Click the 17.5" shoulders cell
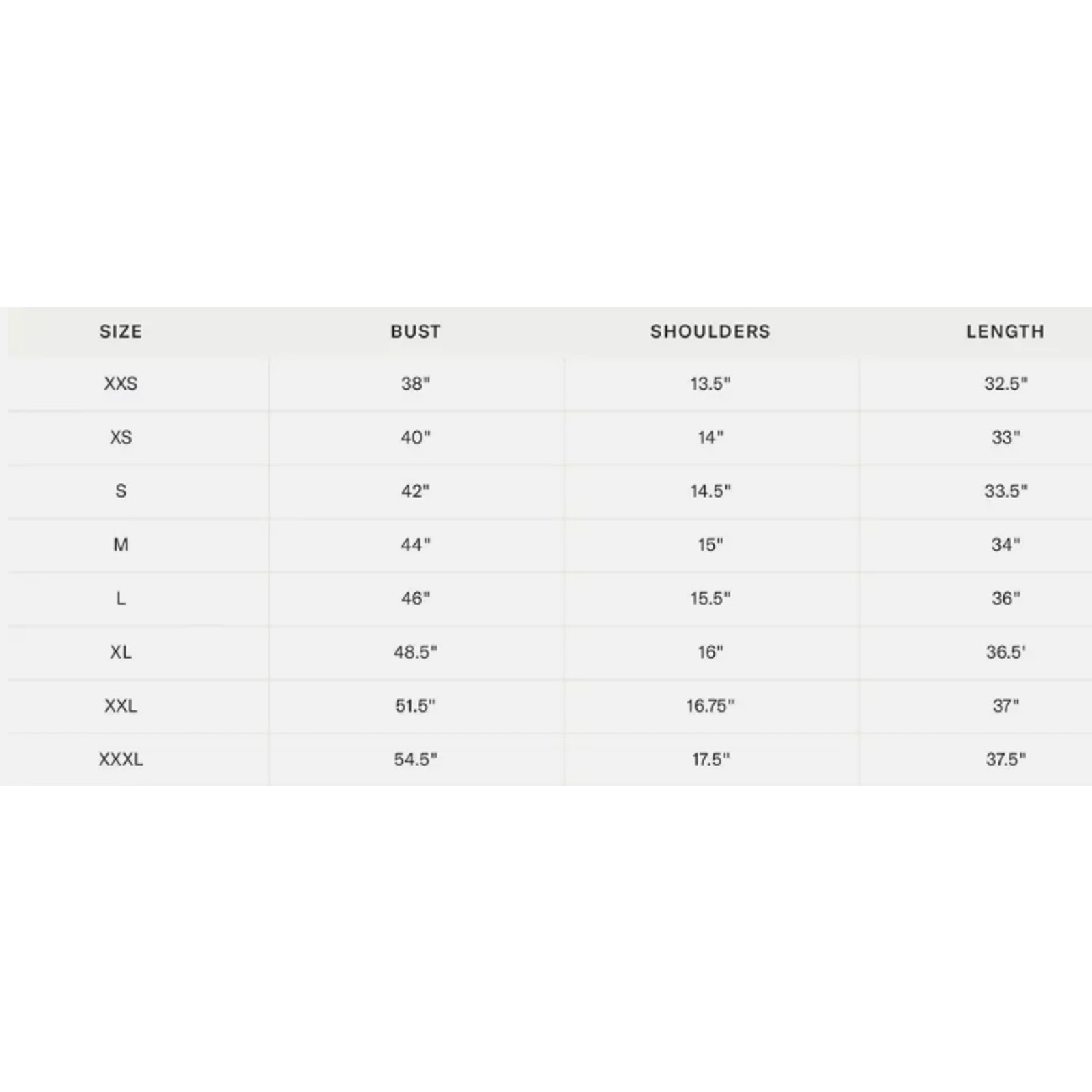The width and height of the screenshot is (1092, 1092). [710, 759]
